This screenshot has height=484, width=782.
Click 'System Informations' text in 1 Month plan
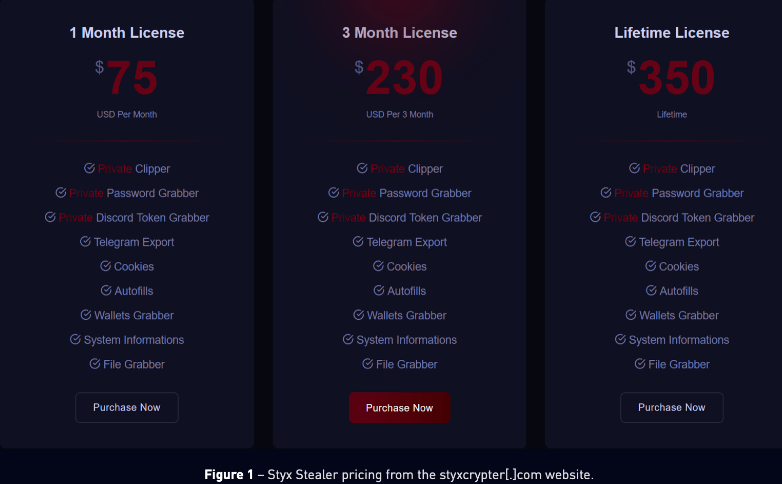coord(134,340)
